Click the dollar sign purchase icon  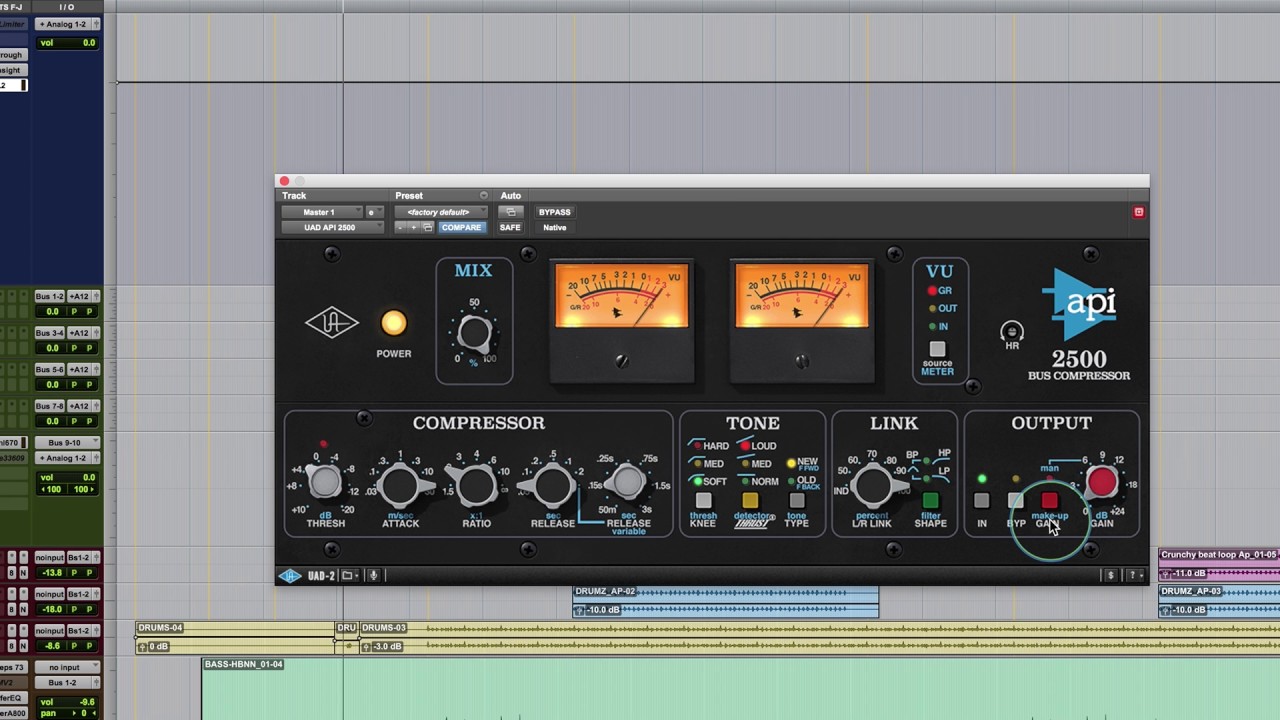click(x=1110, y=576)
